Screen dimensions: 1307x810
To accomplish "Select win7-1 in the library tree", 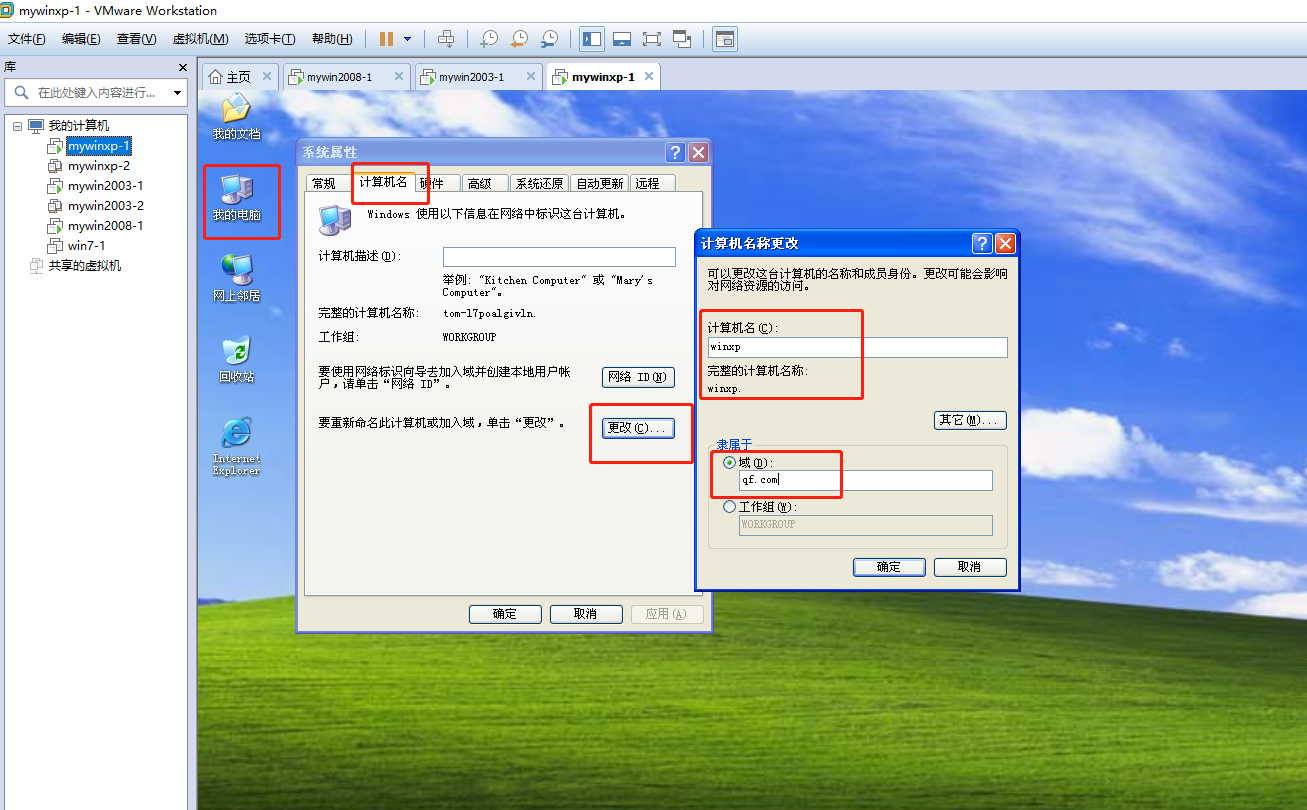I will 87,246.
